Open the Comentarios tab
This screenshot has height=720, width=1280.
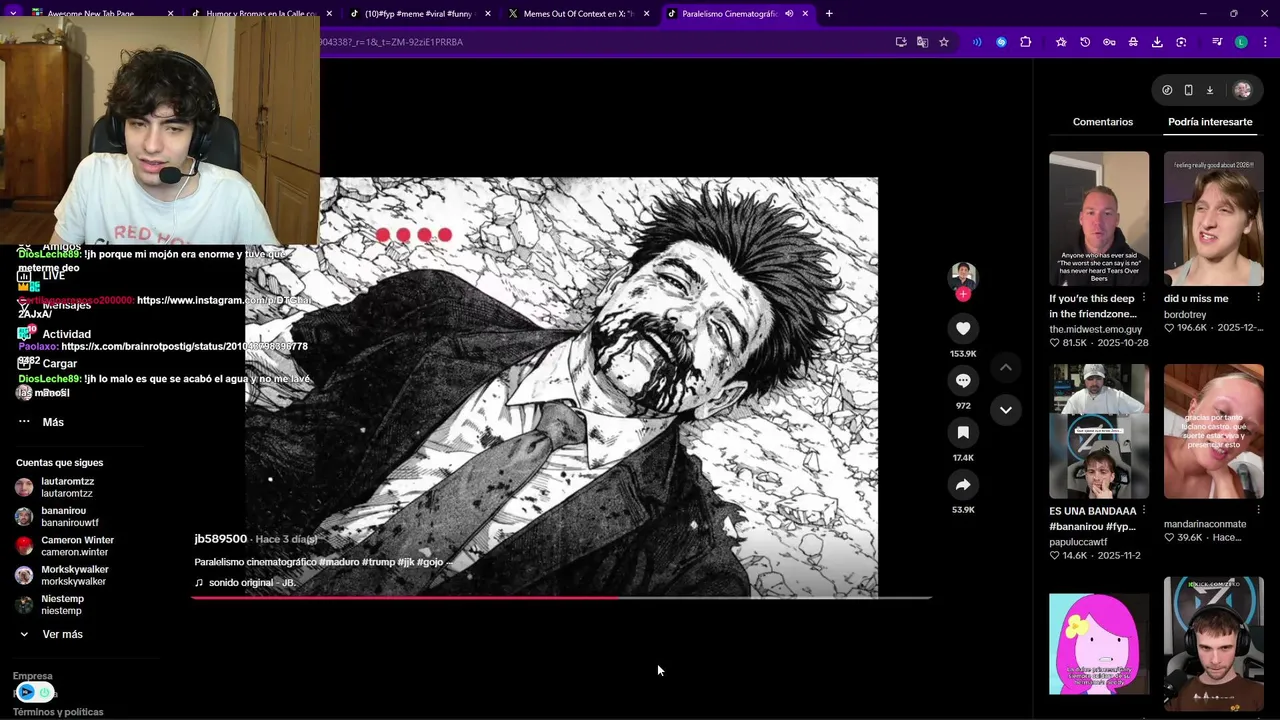(1103, 122)
